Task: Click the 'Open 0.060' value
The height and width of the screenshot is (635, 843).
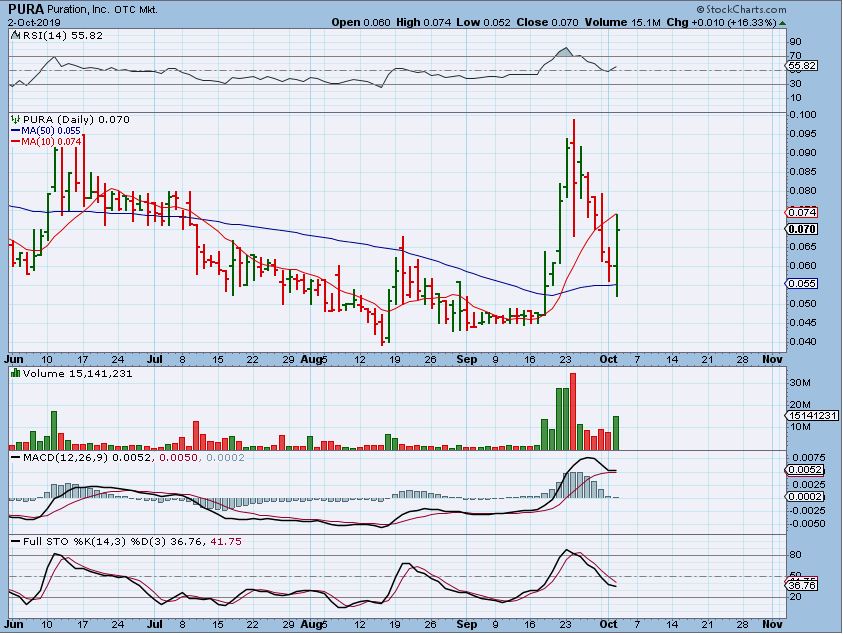Action: click(361, 23)
